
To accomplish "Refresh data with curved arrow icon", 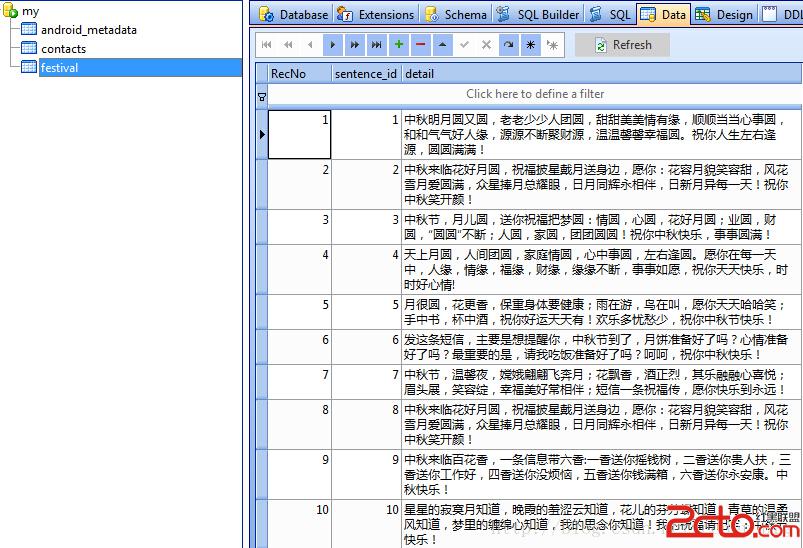I will coord(509,45).
